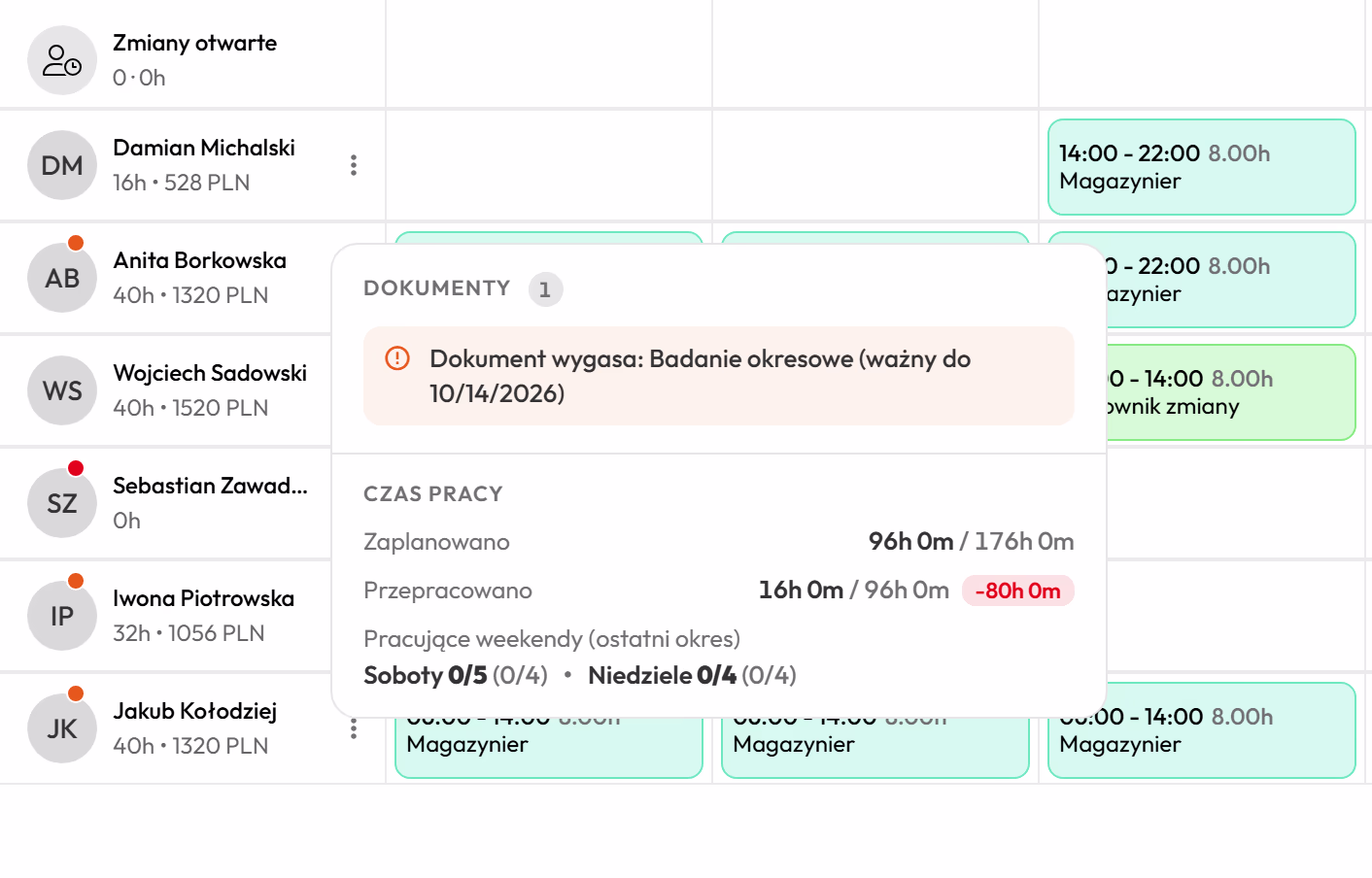Click Jakub Kołodziej's JK avatar
The height and width of the screenshot is (878, 1372).
point(62,728)
